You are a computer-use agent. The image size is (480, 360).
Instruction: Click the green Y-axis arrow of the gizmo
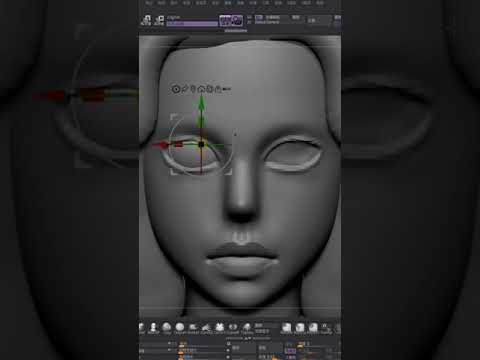click(201, 103)
